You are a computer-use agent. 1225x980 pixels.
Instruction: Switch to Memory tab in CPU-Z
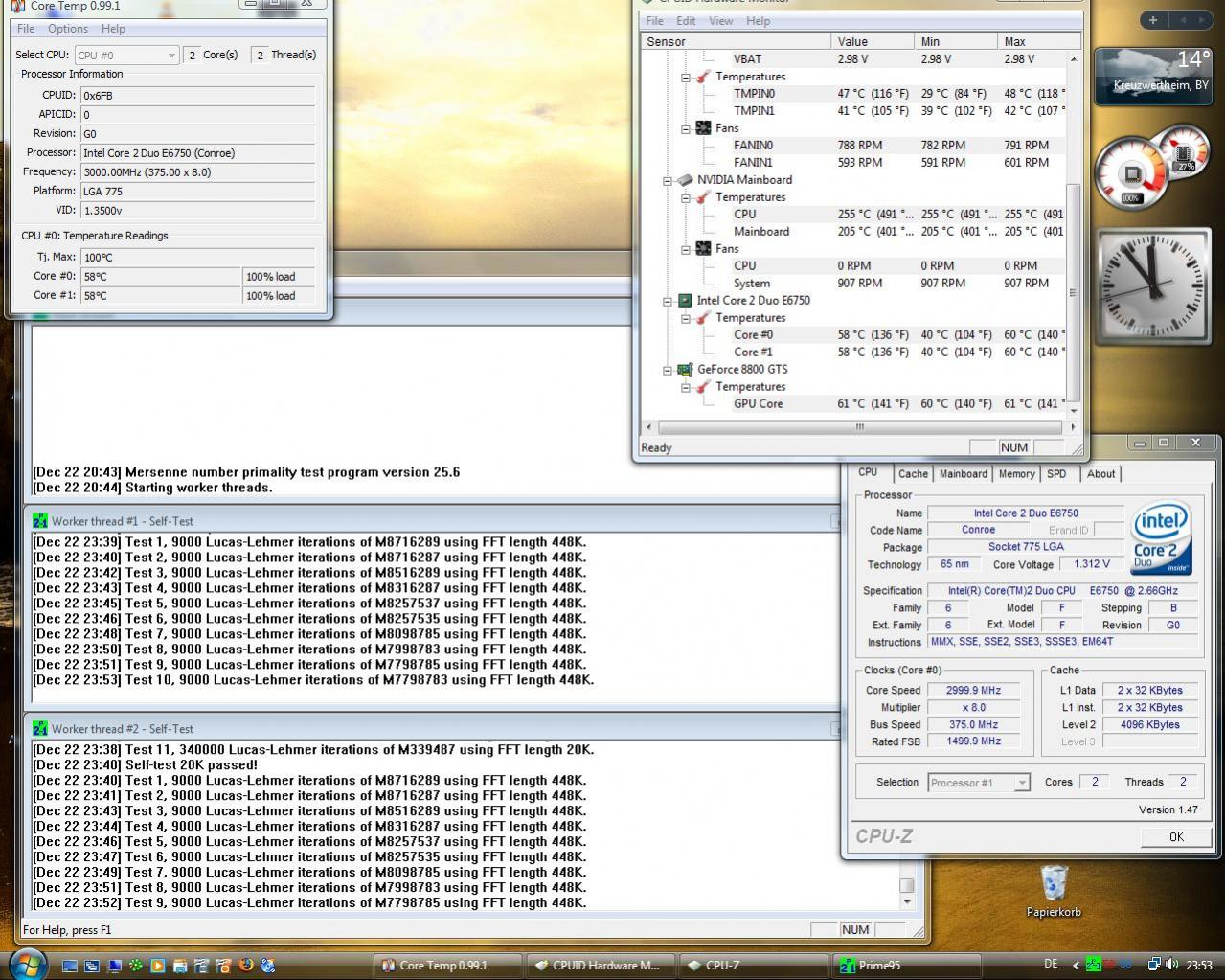pyautogui.click(x=1016, y=474)
